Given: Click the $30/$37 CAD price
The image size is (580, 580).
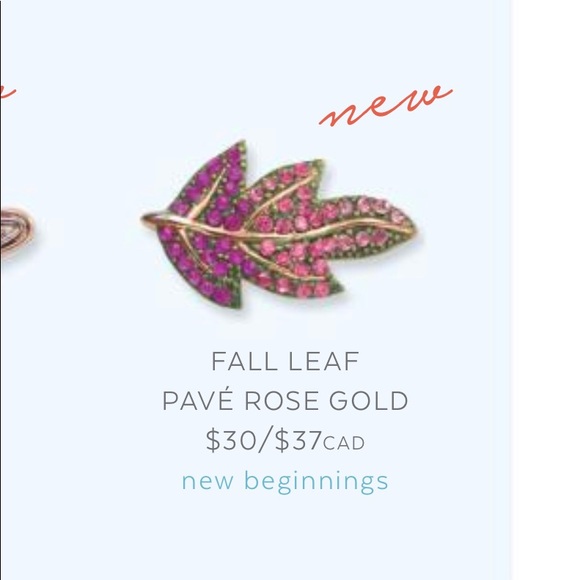Looking at the screenshot, I should click(285, 440).
